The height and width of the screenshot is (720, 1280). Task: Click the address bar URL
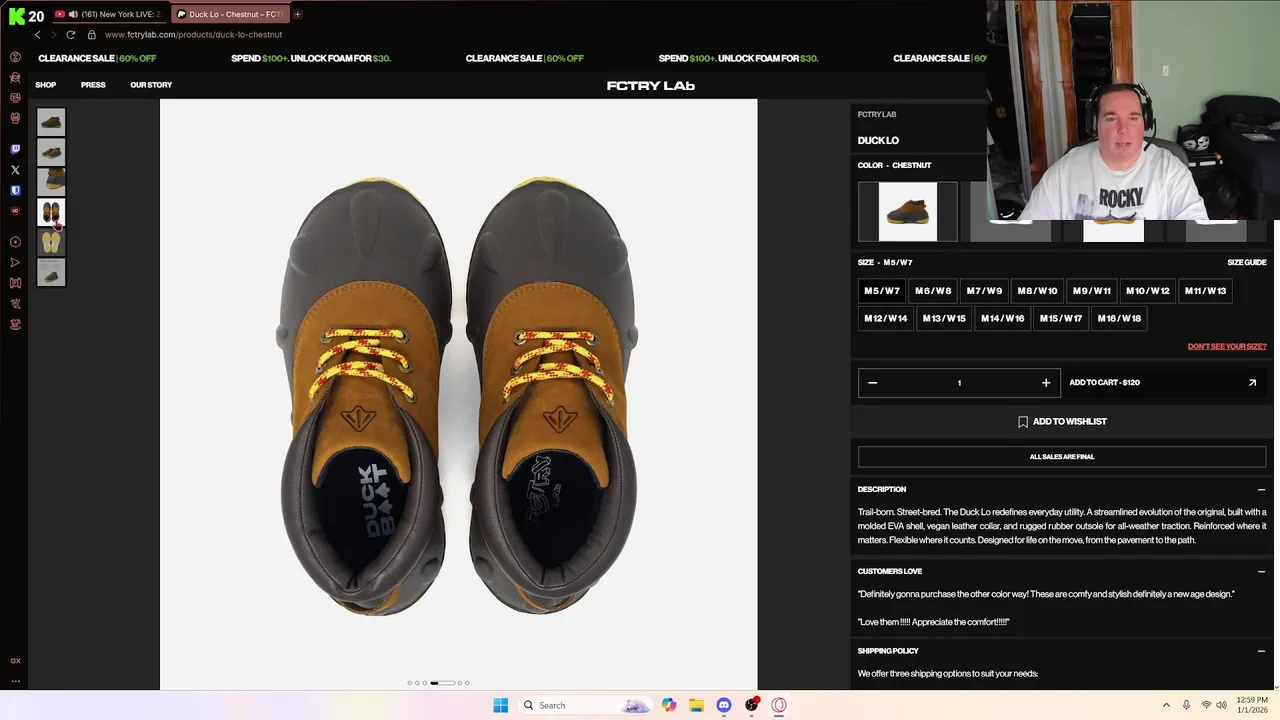[193, 34]
